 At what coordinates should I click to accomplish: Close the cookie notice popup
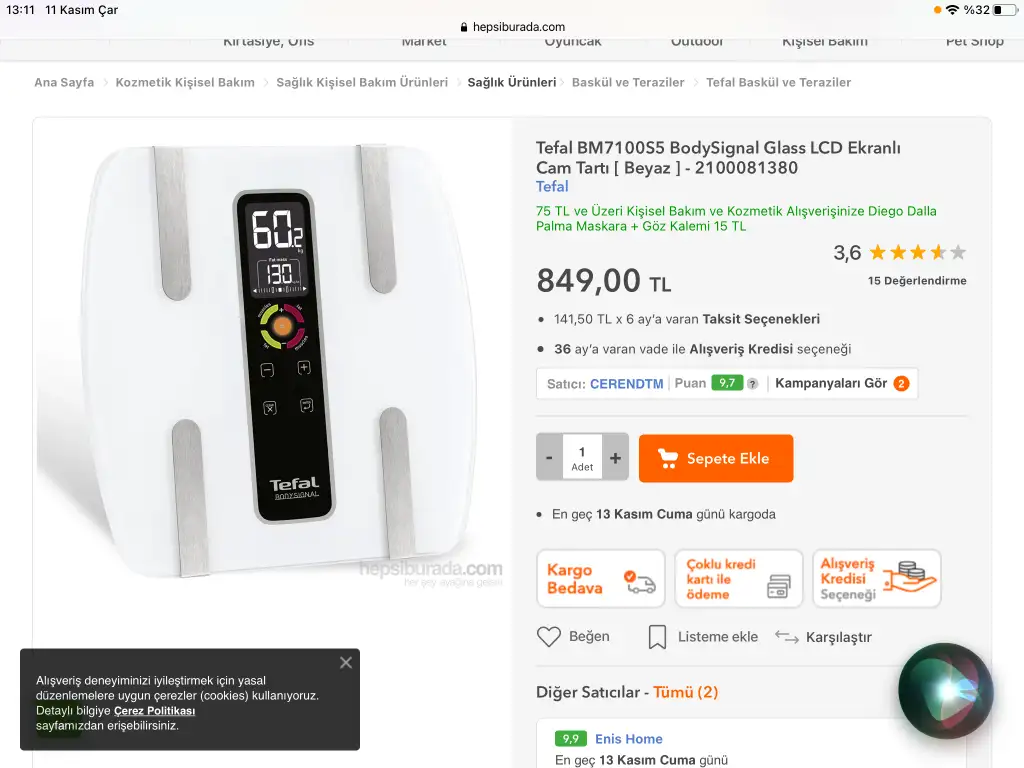tap(346, 662)
